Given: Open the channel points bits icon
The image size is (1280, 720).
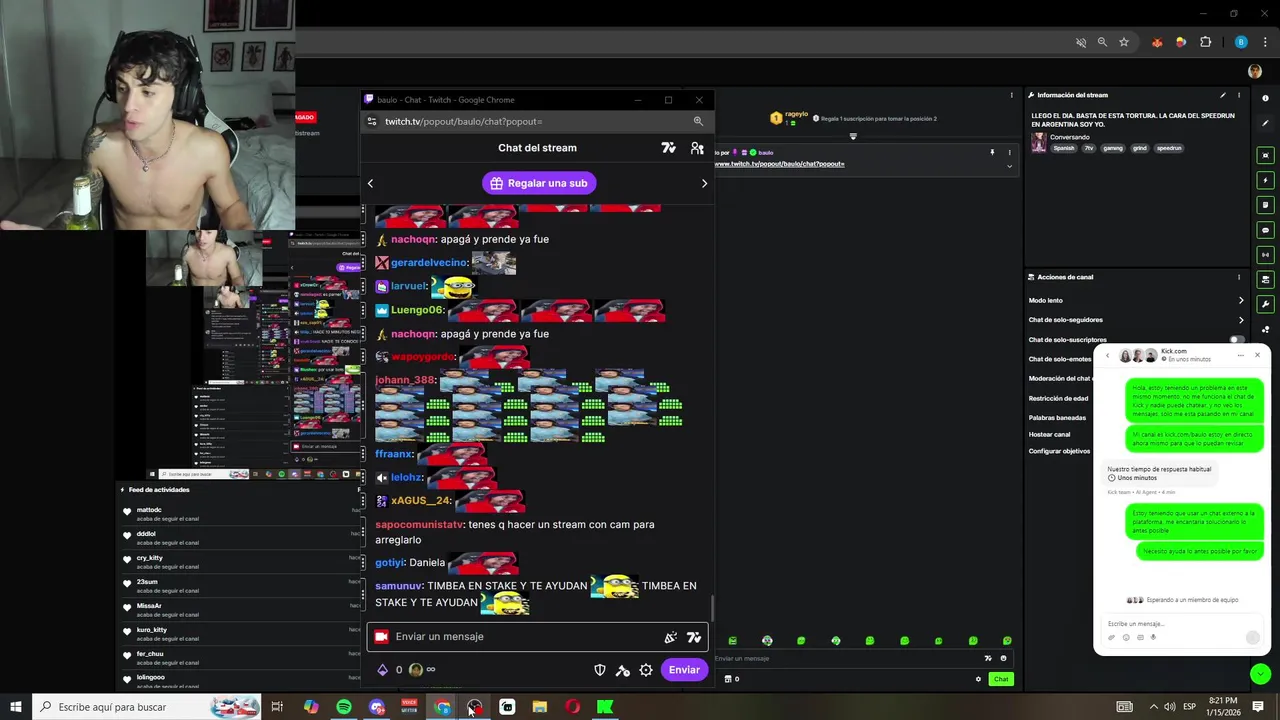Looking at the screenshot, I should point(382,670).
